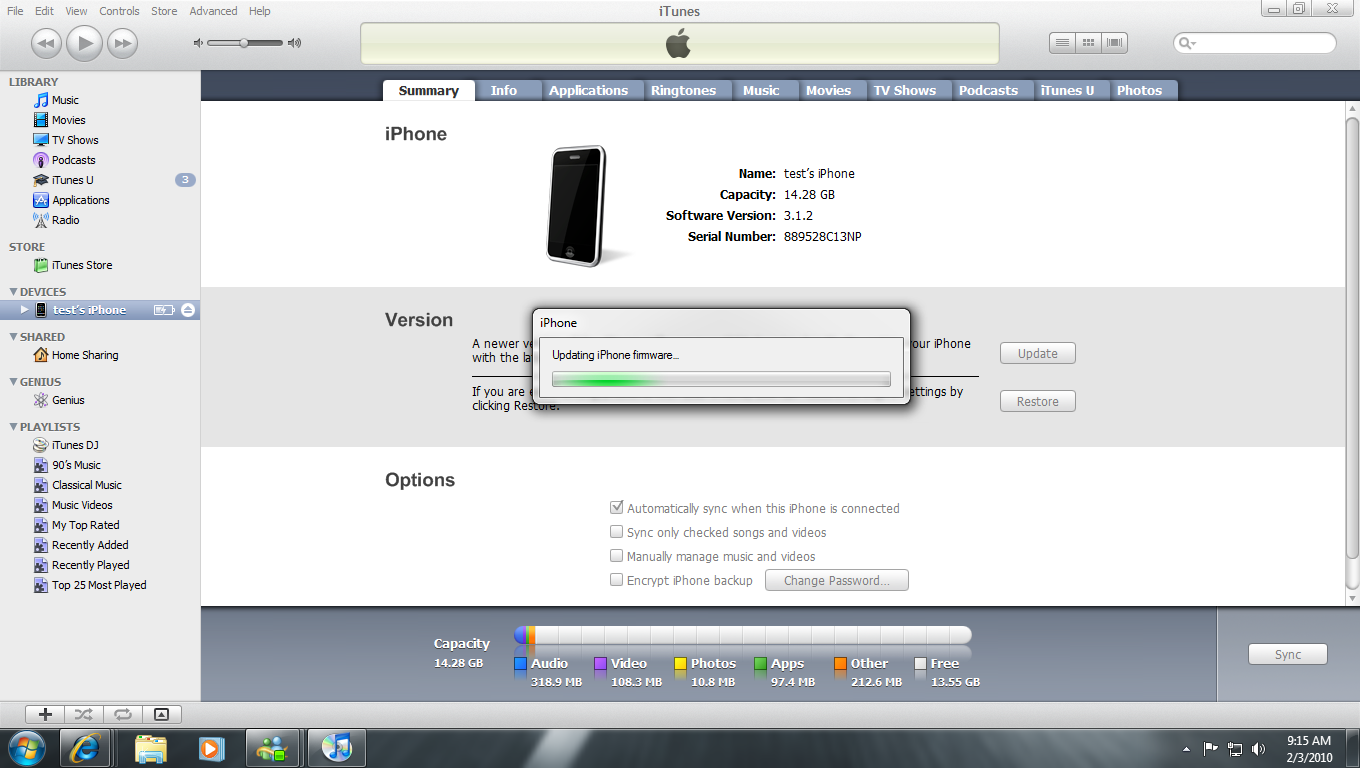Open the My Top Rated playlist
The image size is (1360, 768).
76,525
